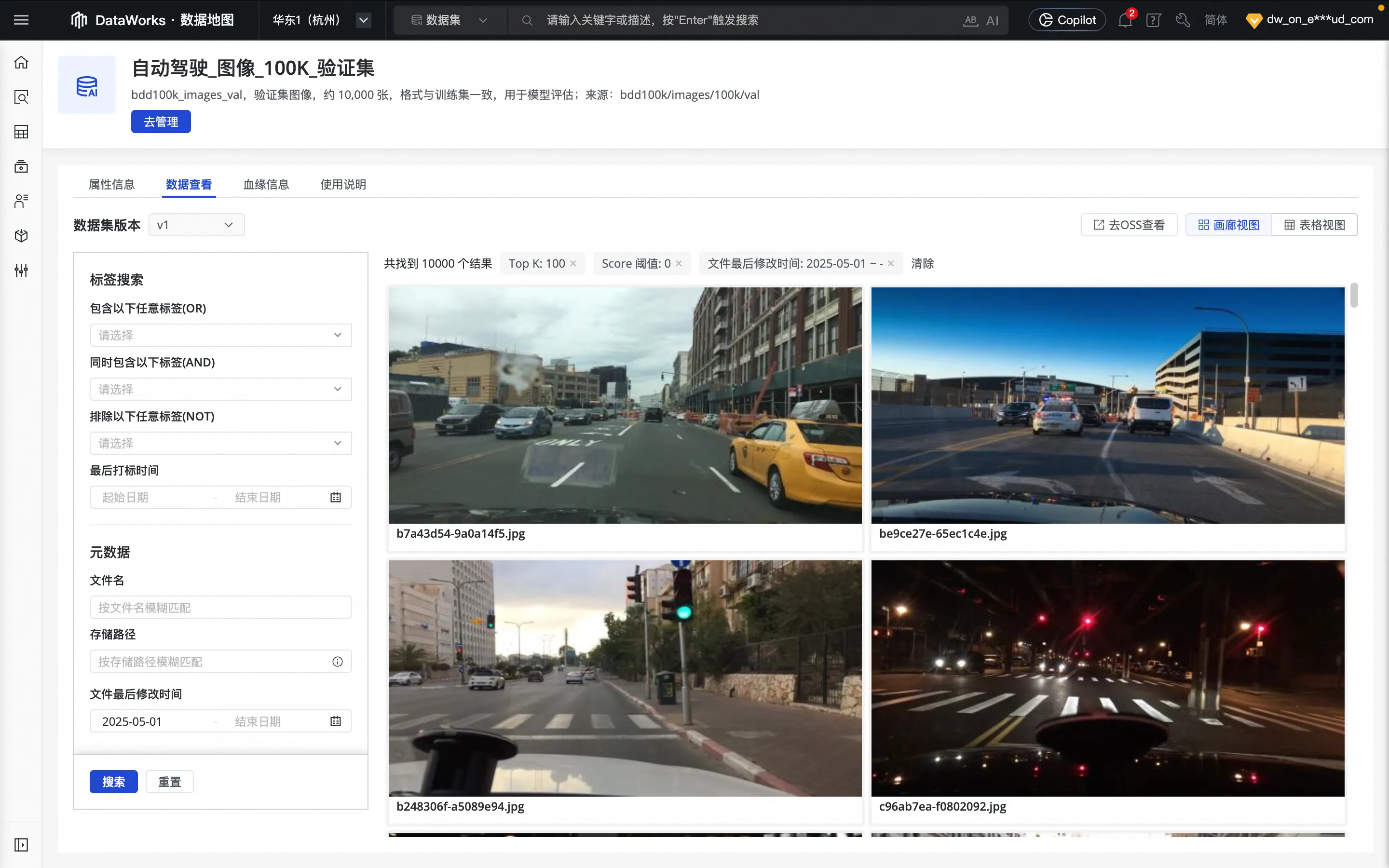Image resolution: width=1389 pixels, height=868 pixels.
Task: Open the 属性信息 tab
Action: [111, 184]
